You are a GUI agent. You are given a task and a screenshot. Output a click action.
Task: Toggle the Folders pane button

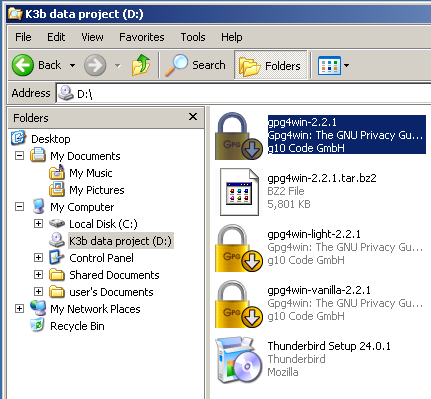[x=270, y=65]
